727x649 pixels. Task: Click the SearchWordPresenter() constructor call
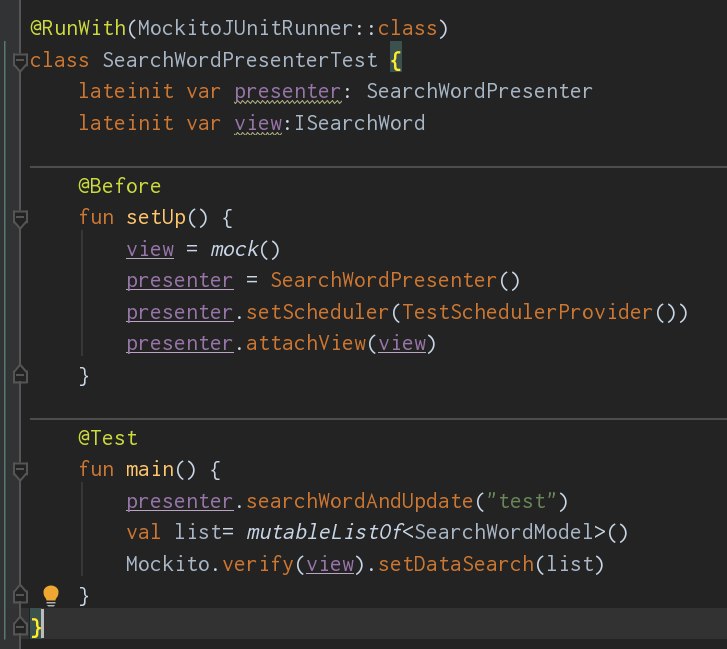click(395, 280)
